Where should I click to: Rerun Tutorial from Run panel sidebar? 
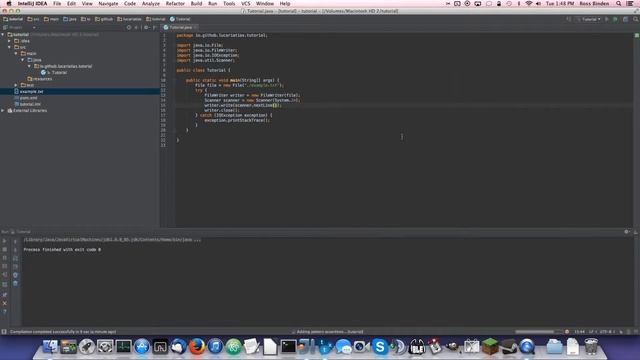point(5,241)
